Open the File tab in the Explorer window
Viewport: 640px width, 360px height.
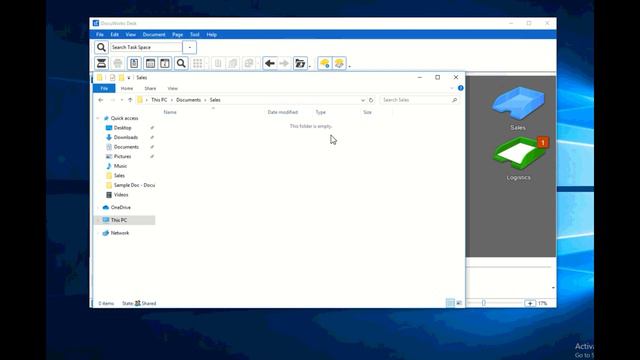coord(104,88)
